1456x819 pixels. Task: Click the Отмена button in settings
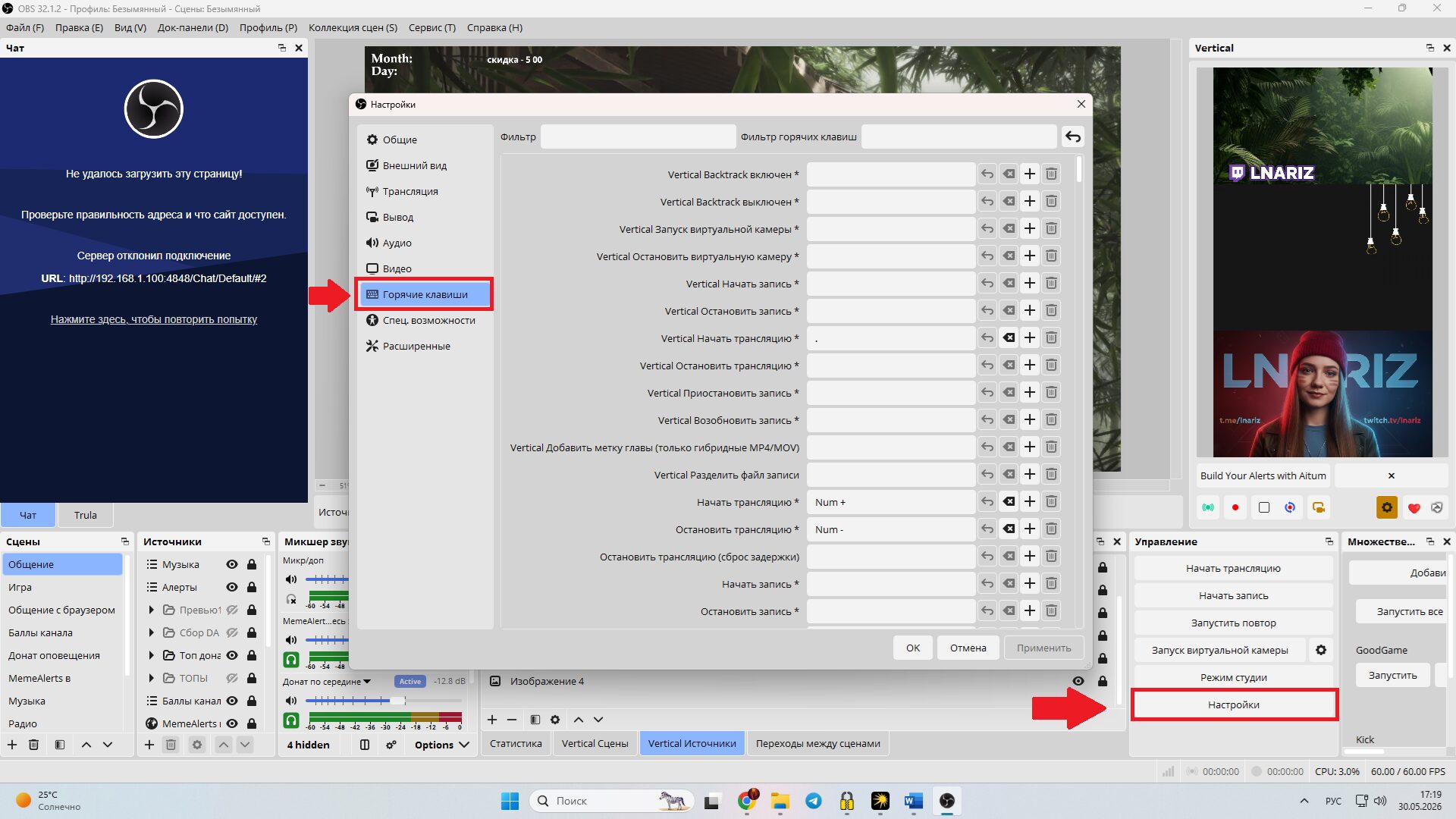(x=968, y=648)
